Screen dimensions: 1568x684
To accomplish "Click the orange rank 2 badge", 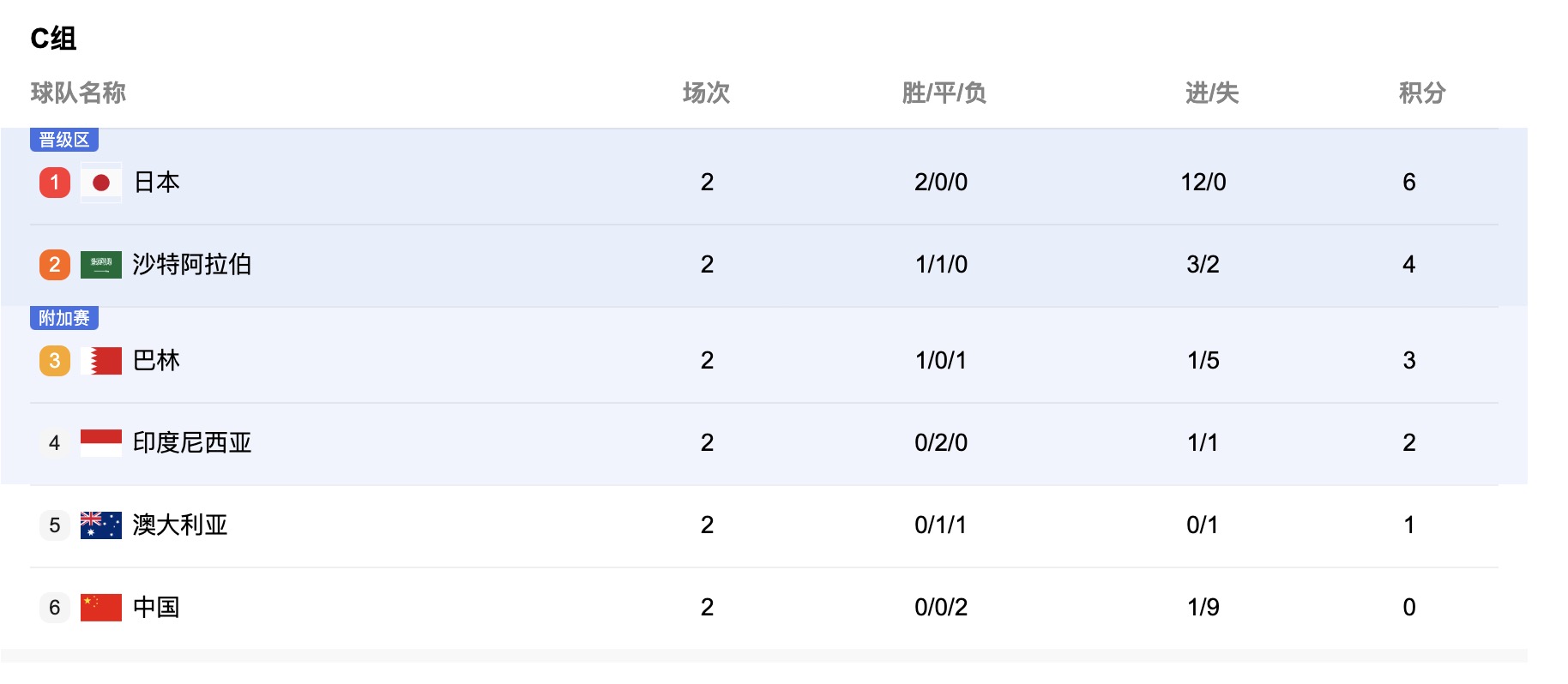I will [55, 265].
